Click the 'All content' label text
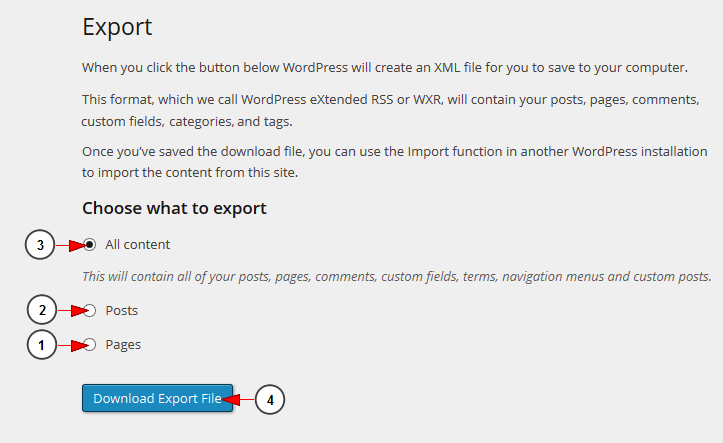 (x=137, y=244)
